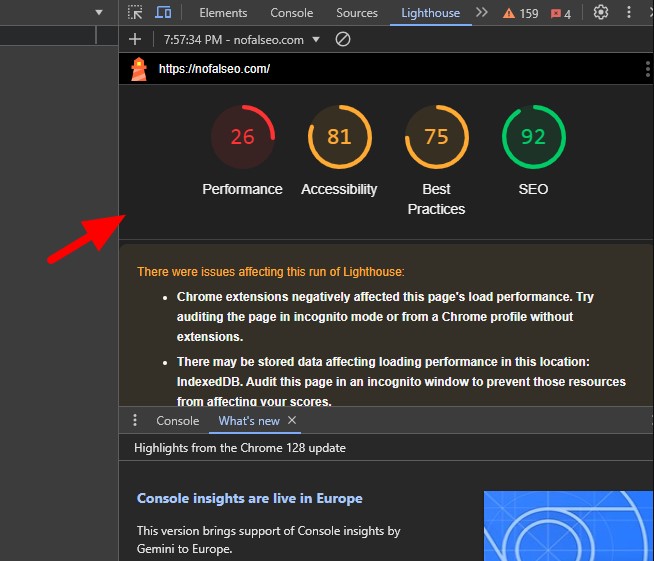
Task: Expand the dropdown arrow in the left pane
Action: pos(99,12)
